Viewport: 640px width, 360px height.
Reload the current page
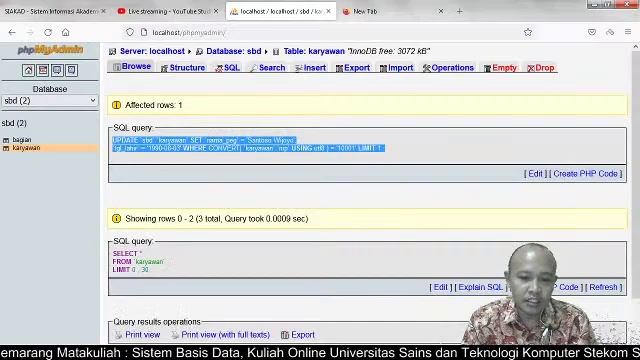coord(48,32)
